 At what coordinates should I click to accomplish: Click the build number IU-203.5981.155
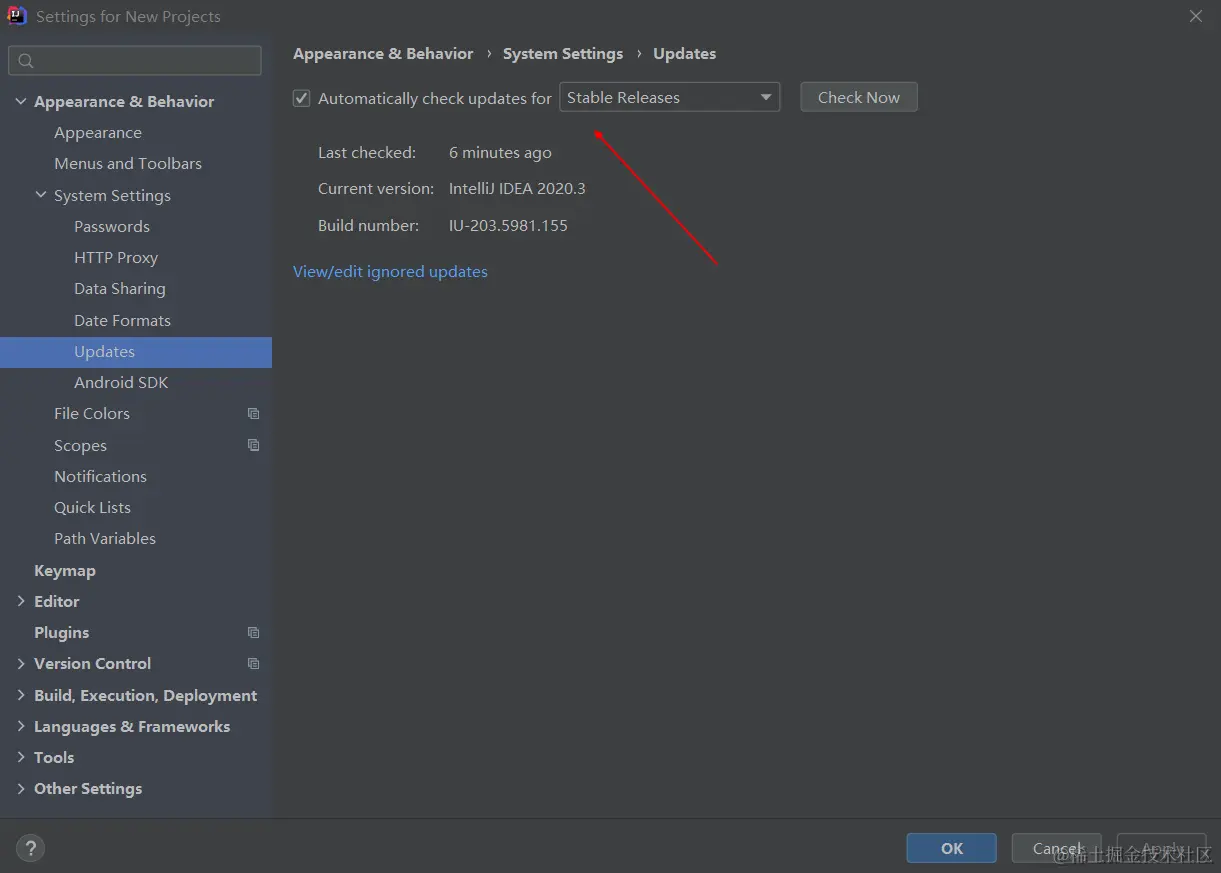508,225
